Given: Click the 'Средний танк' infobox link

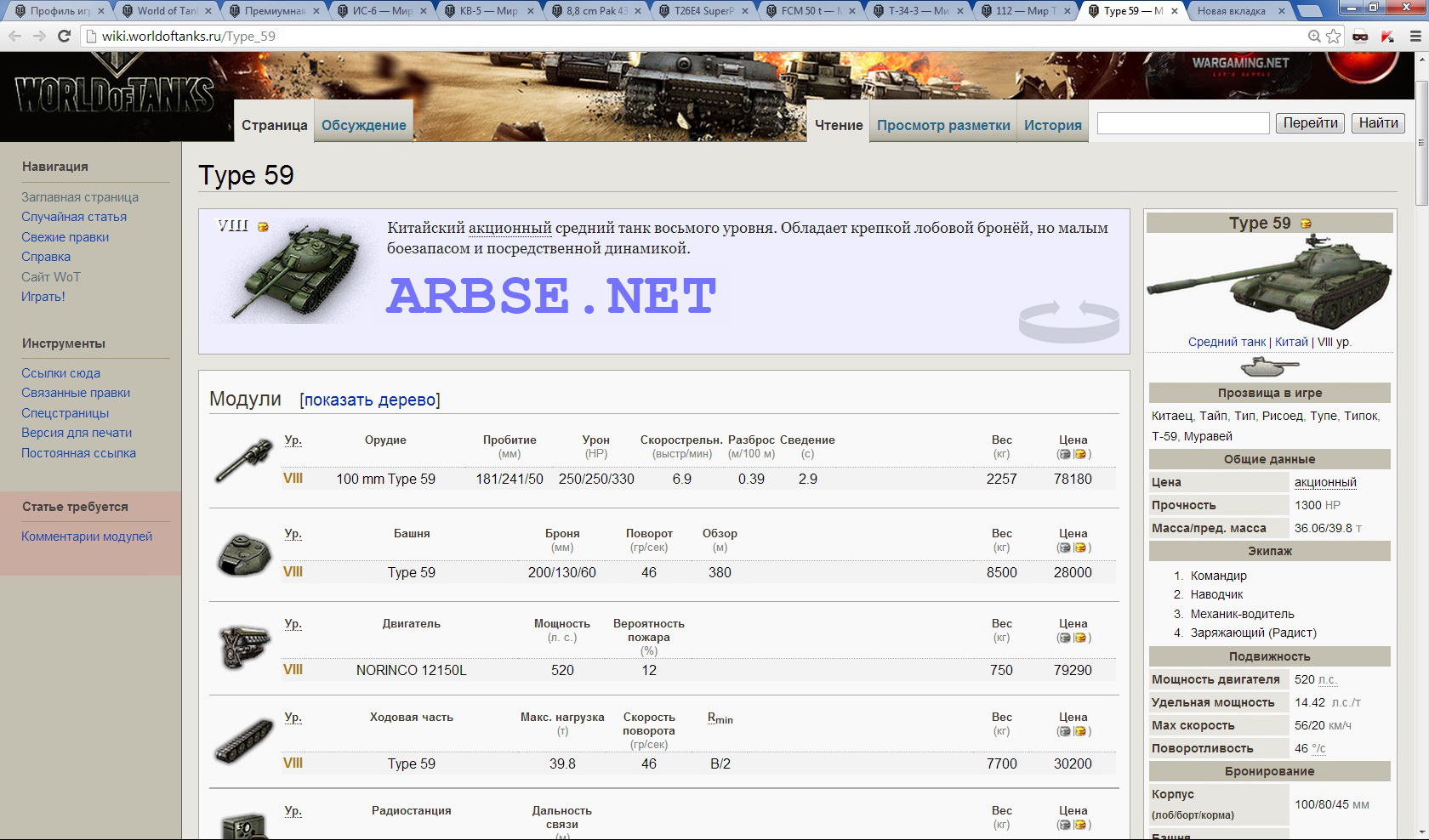Looking at the screenshot, I should [1227, 342].
